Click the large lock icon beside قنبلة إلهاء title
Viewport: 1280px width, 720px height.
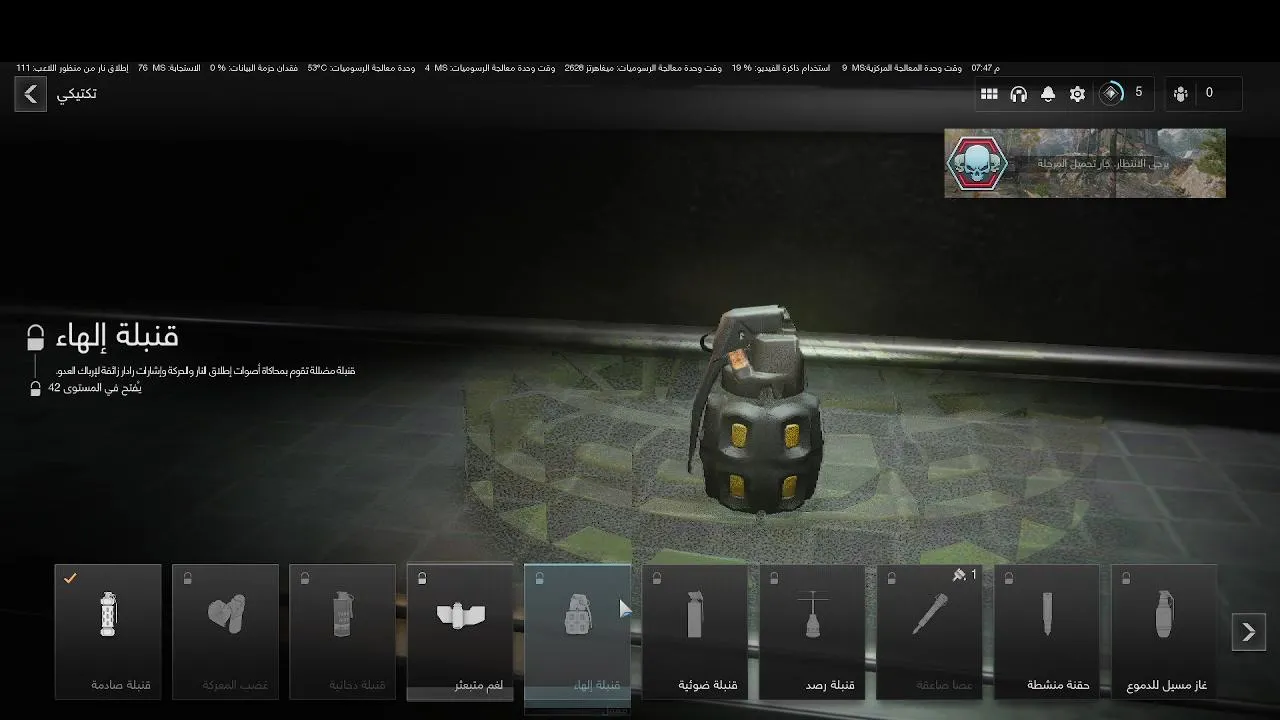coord(35,337)
